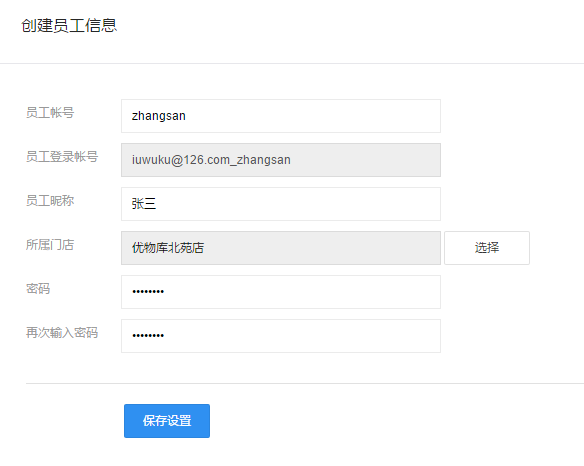Focus the 密码 password field
Image resolution: width=584 pixels, height=466 pixels.
(x=281, y=292)
